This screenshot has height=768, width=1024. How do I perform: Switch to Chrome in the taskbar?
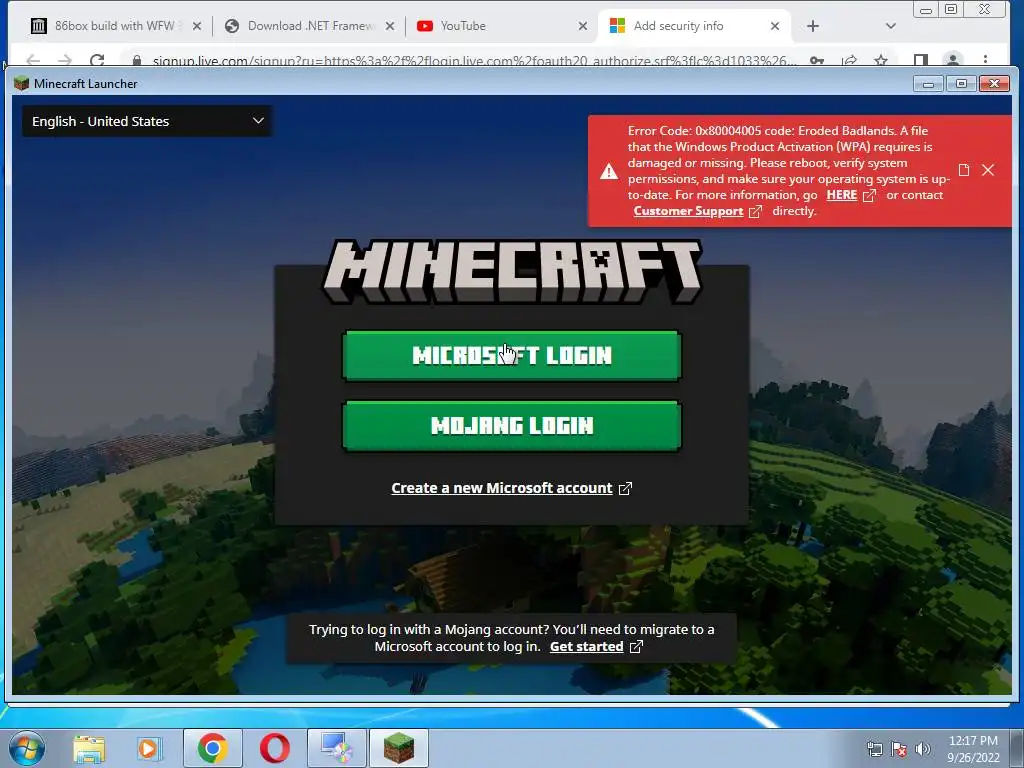pos(213,748)
